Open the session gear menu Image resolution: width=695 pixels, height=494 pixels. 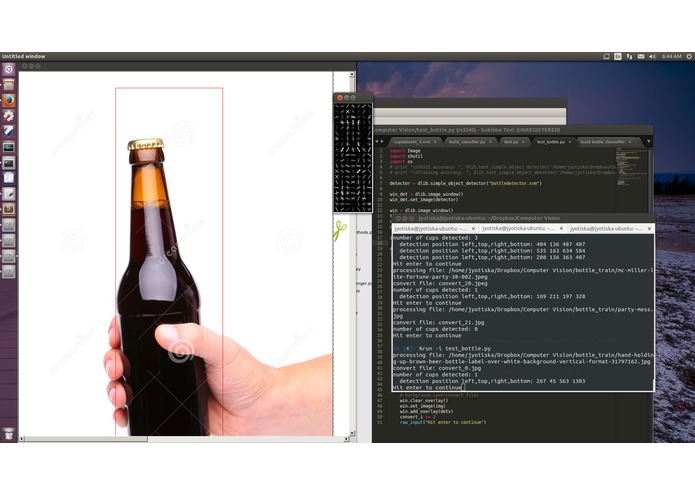pyautogui.click(x=689, y=56)
